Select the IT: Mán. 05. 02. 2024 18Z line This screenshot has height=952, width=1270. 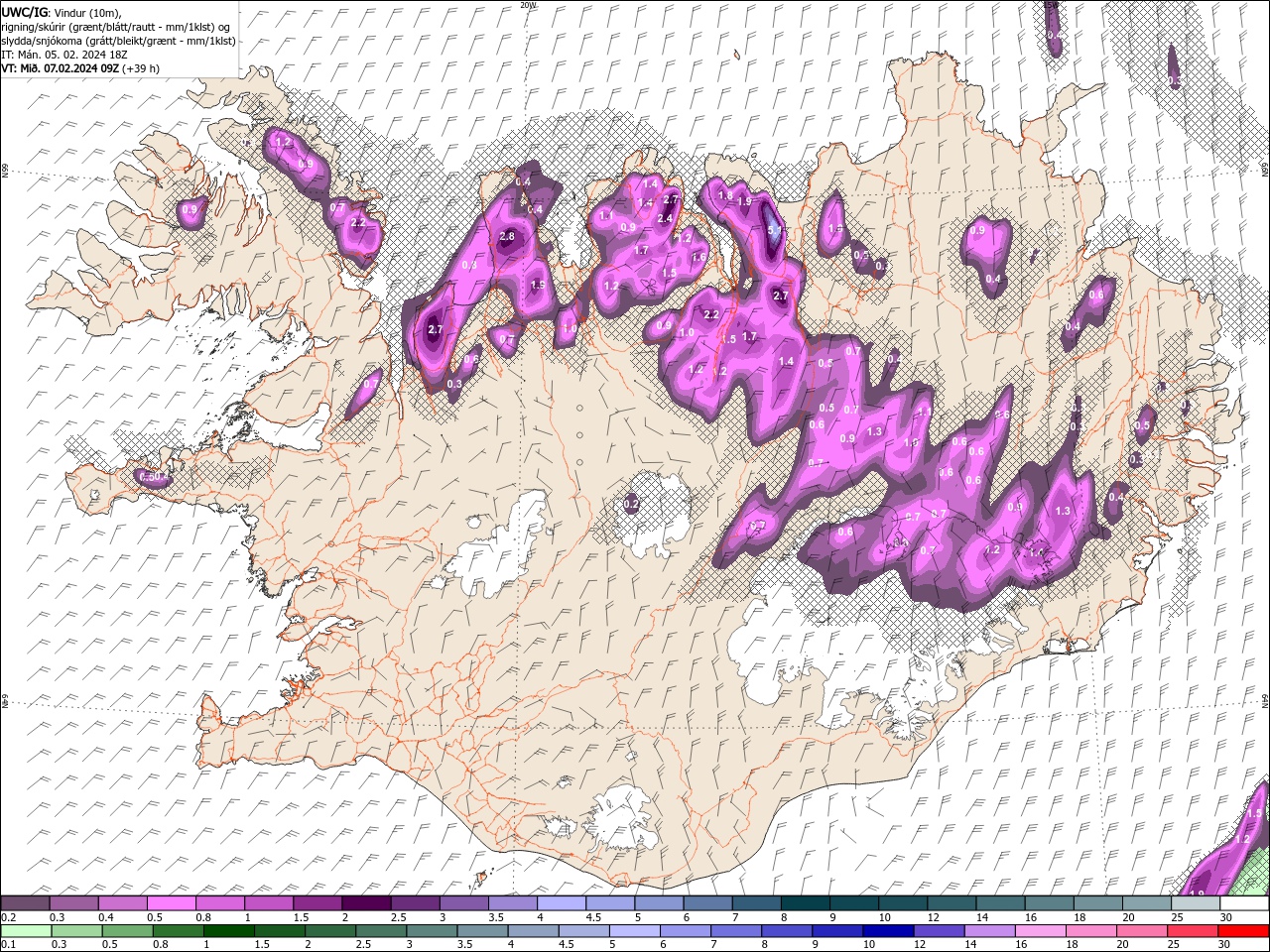tap(65, 55)
